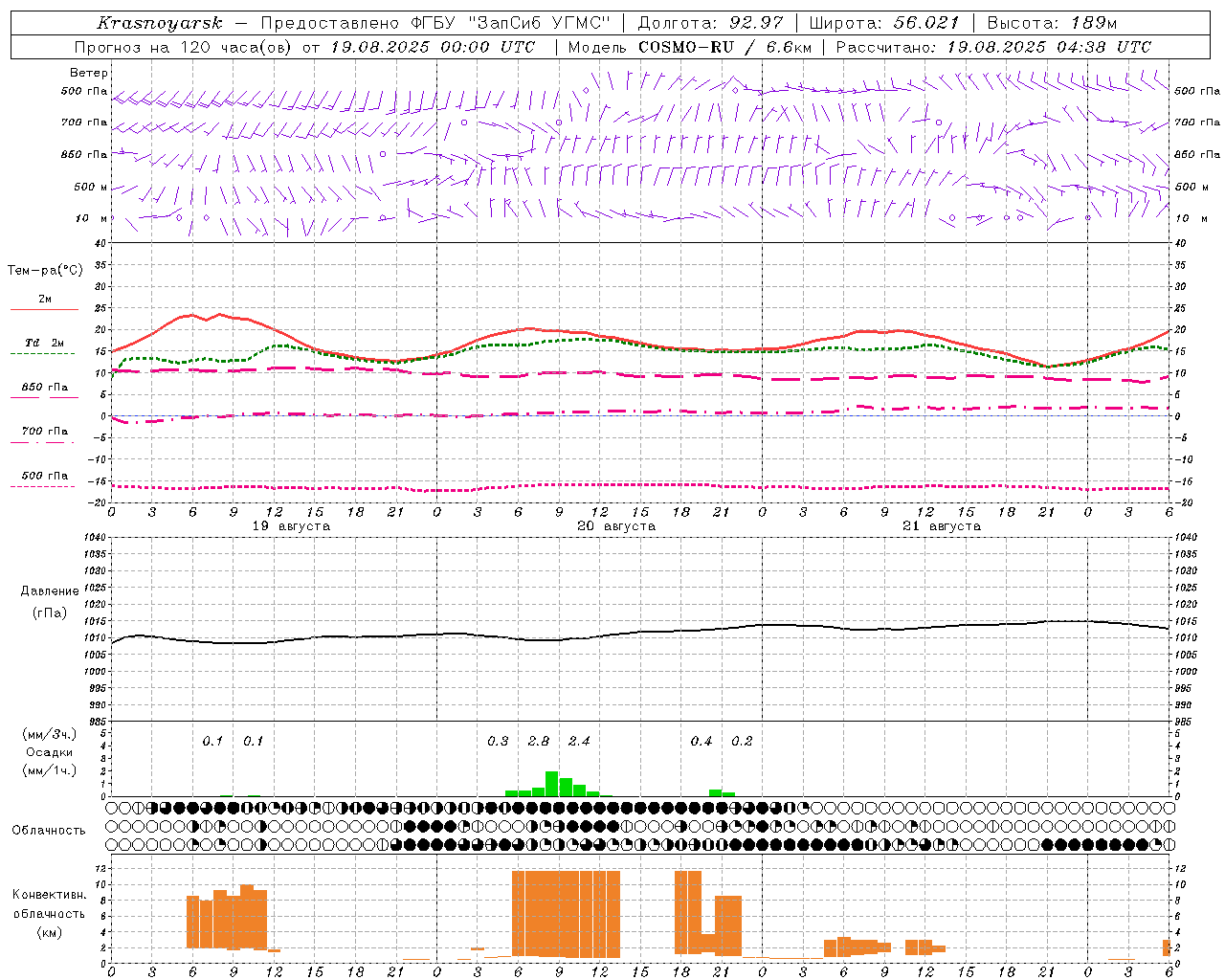Click the green dashed line sample under 'Td 2м'
The height and width of the screenshot is (980, 1225).
(43, 354)
